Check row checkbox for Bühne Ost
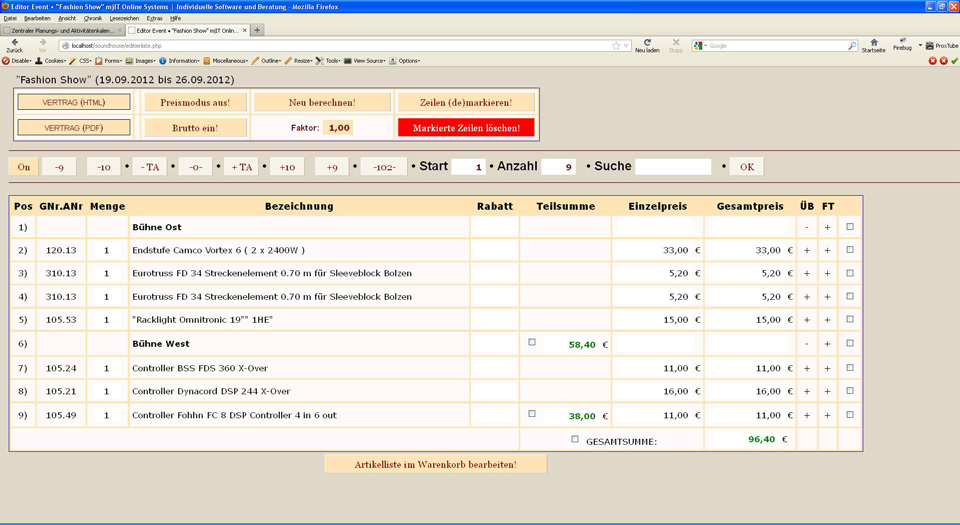960x525 pixels. point(850,226)
